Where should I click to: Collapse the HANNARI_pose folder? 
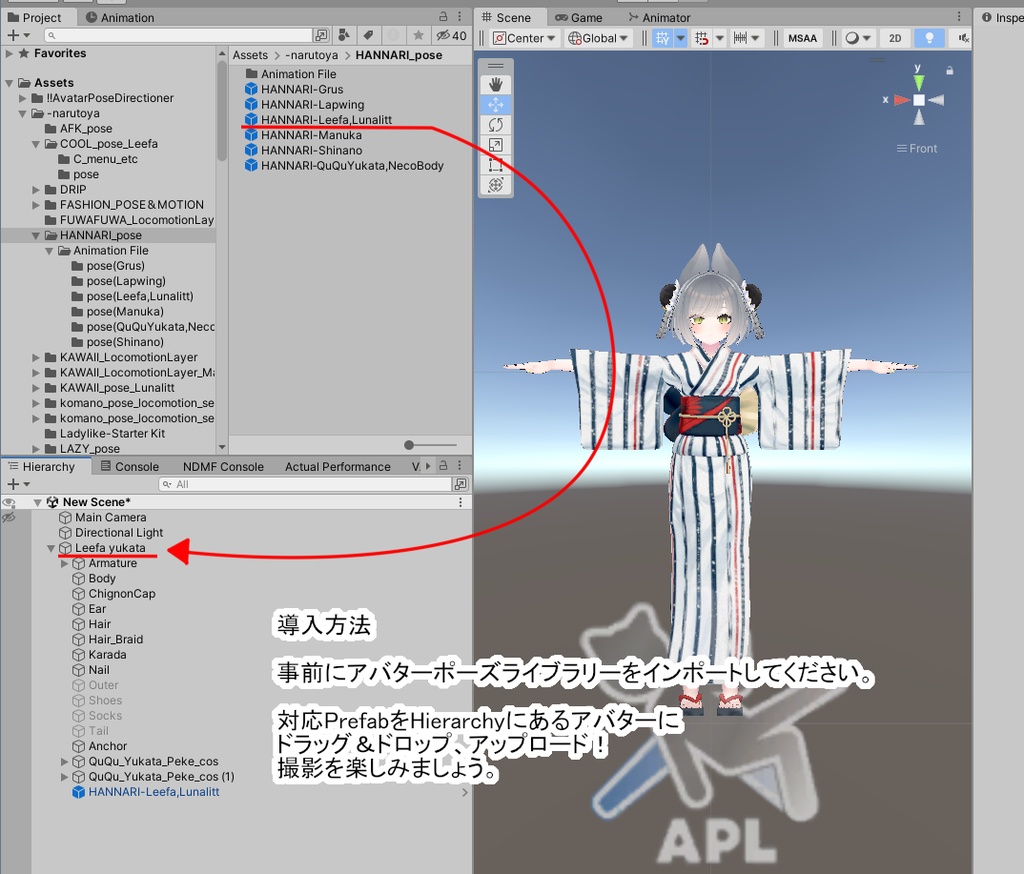click(x=36, y=235)
